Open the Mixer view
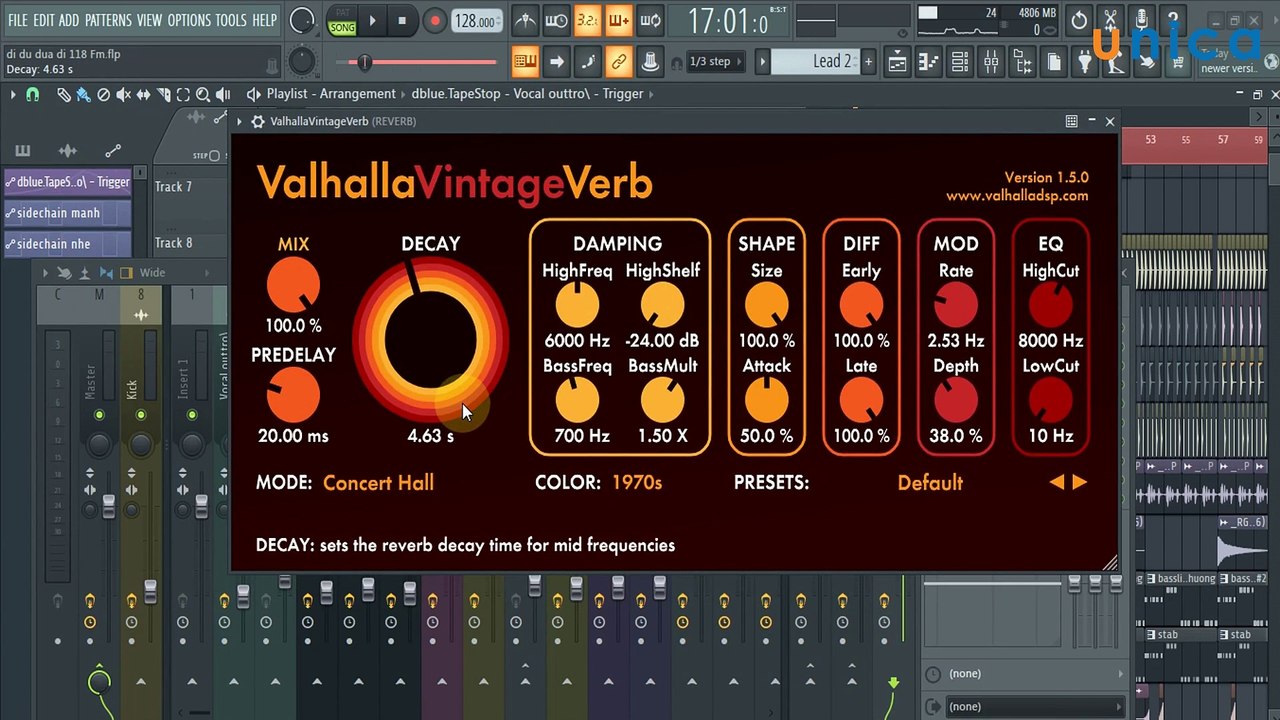This screenshot has width=1280, height=720. tap(991, 62)
